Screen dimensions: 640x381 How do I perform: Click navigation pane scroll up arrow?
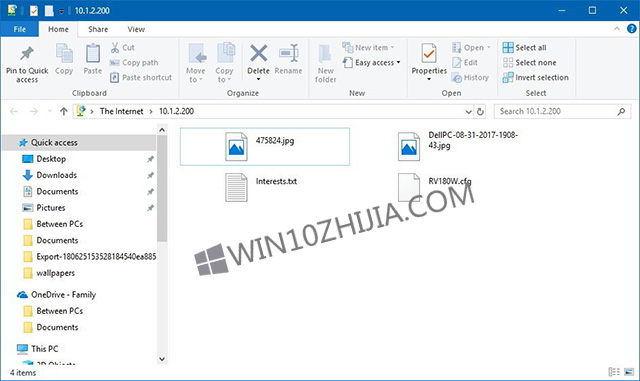coord(162,130)
